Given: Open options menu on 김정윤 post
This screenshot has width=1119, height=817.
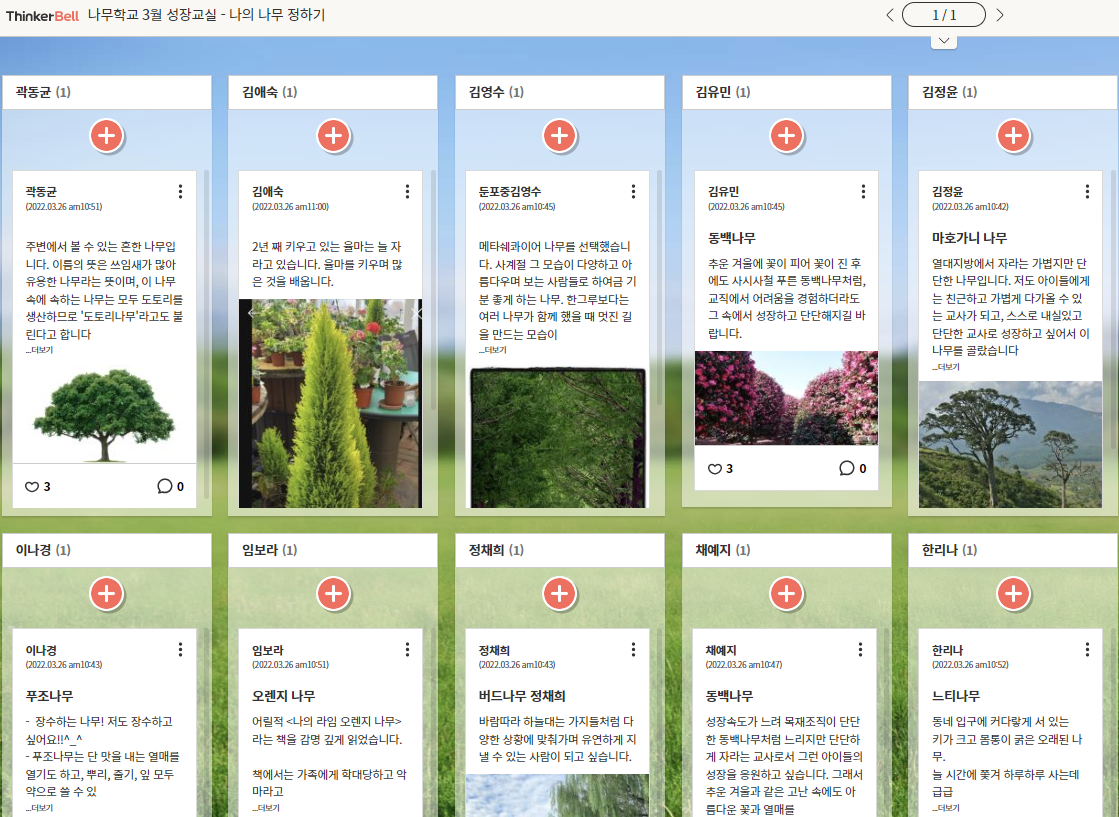Looking at the screenshot, I should point(1087,192).
